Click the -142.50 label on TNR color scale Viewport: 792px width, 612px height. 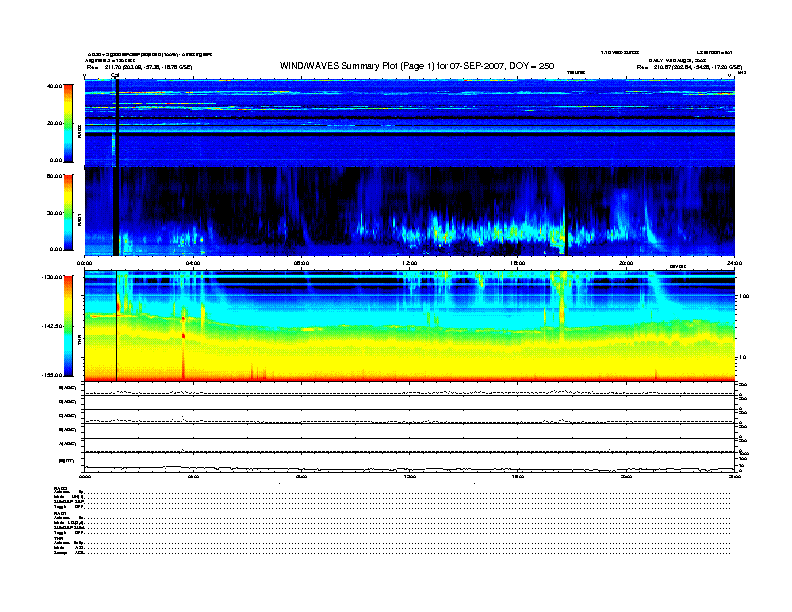point(53,326)
